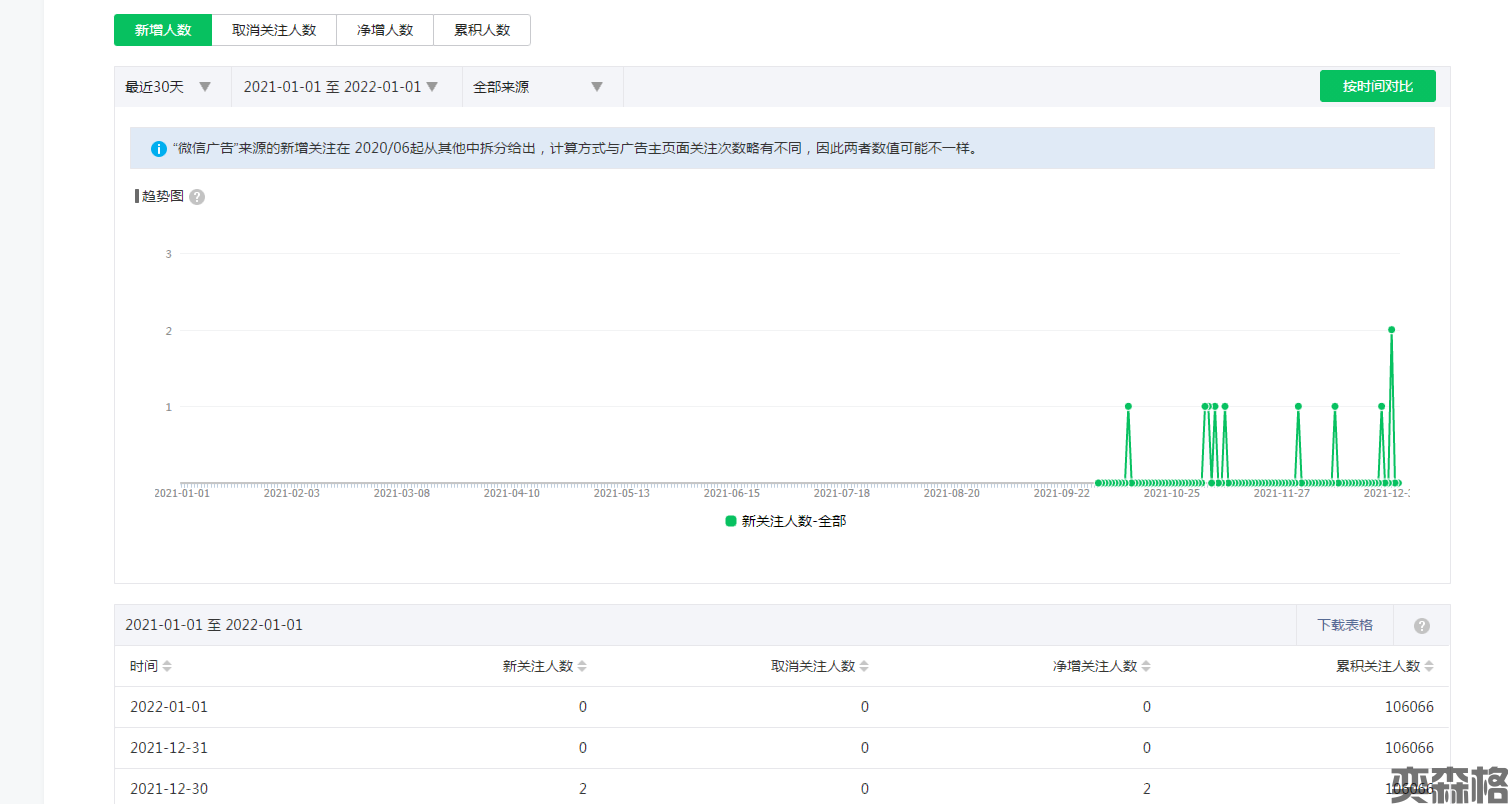Click the peak data point valued 2
Image resolution: width=1508 pixels, height=804 pixels.
(1391, 329)
